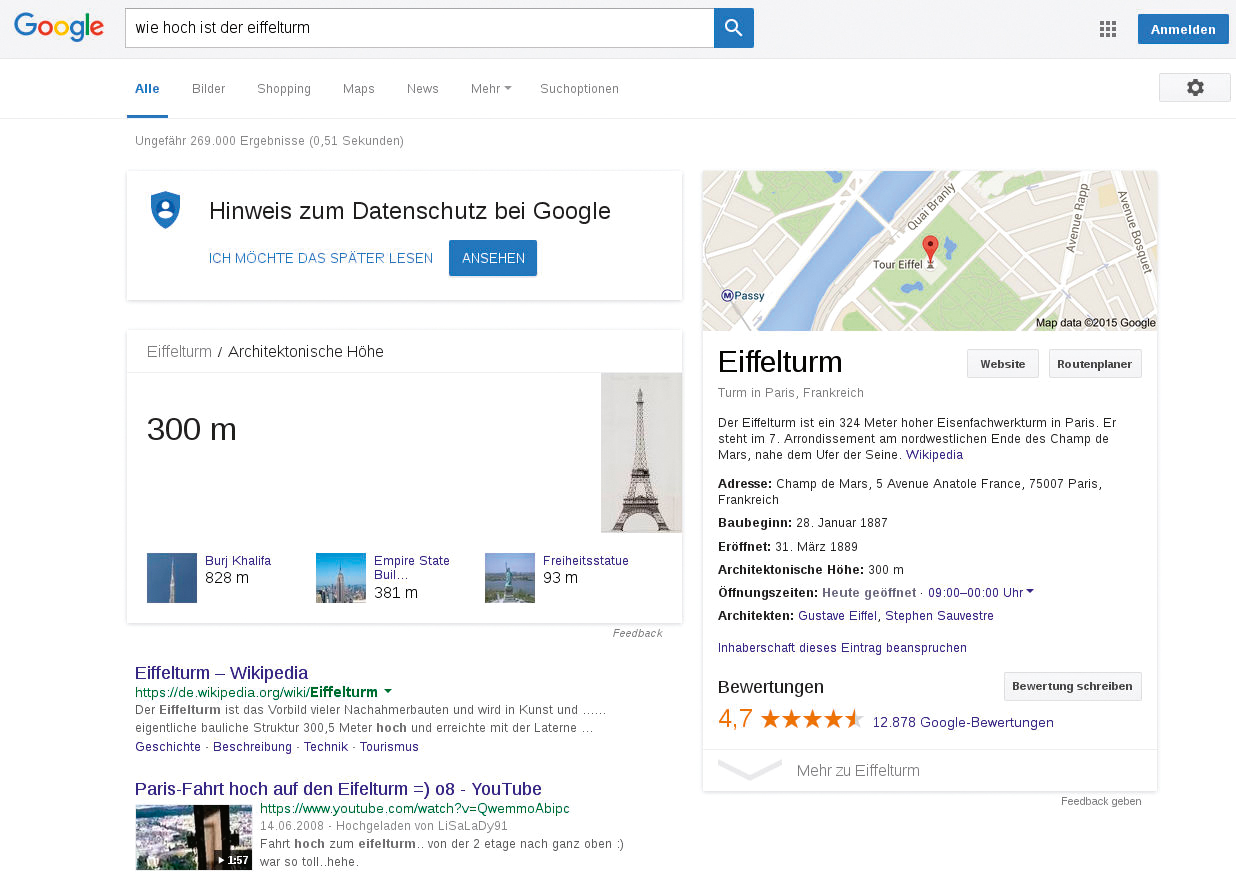Click the blue magnifier search button
The height and width of the screenshot is (882, 1236).
tap(733, 28)
